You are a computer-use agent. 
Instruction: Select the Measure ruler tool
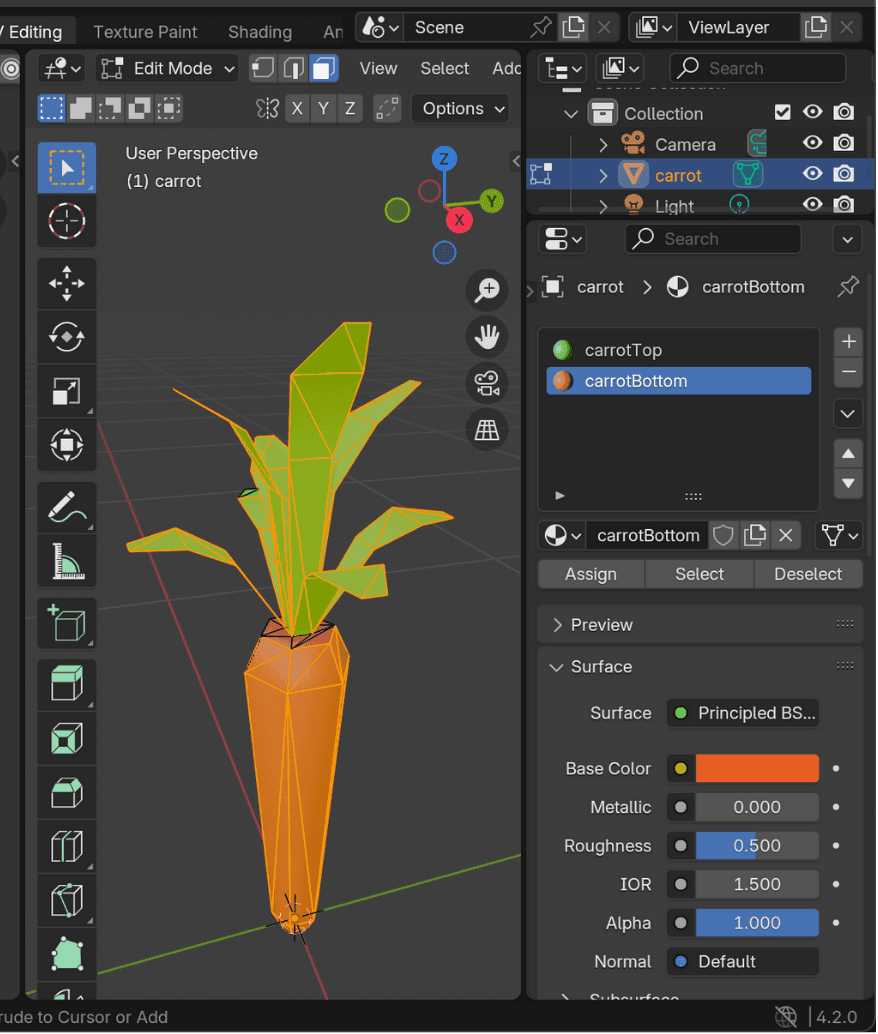click(67, 561)
